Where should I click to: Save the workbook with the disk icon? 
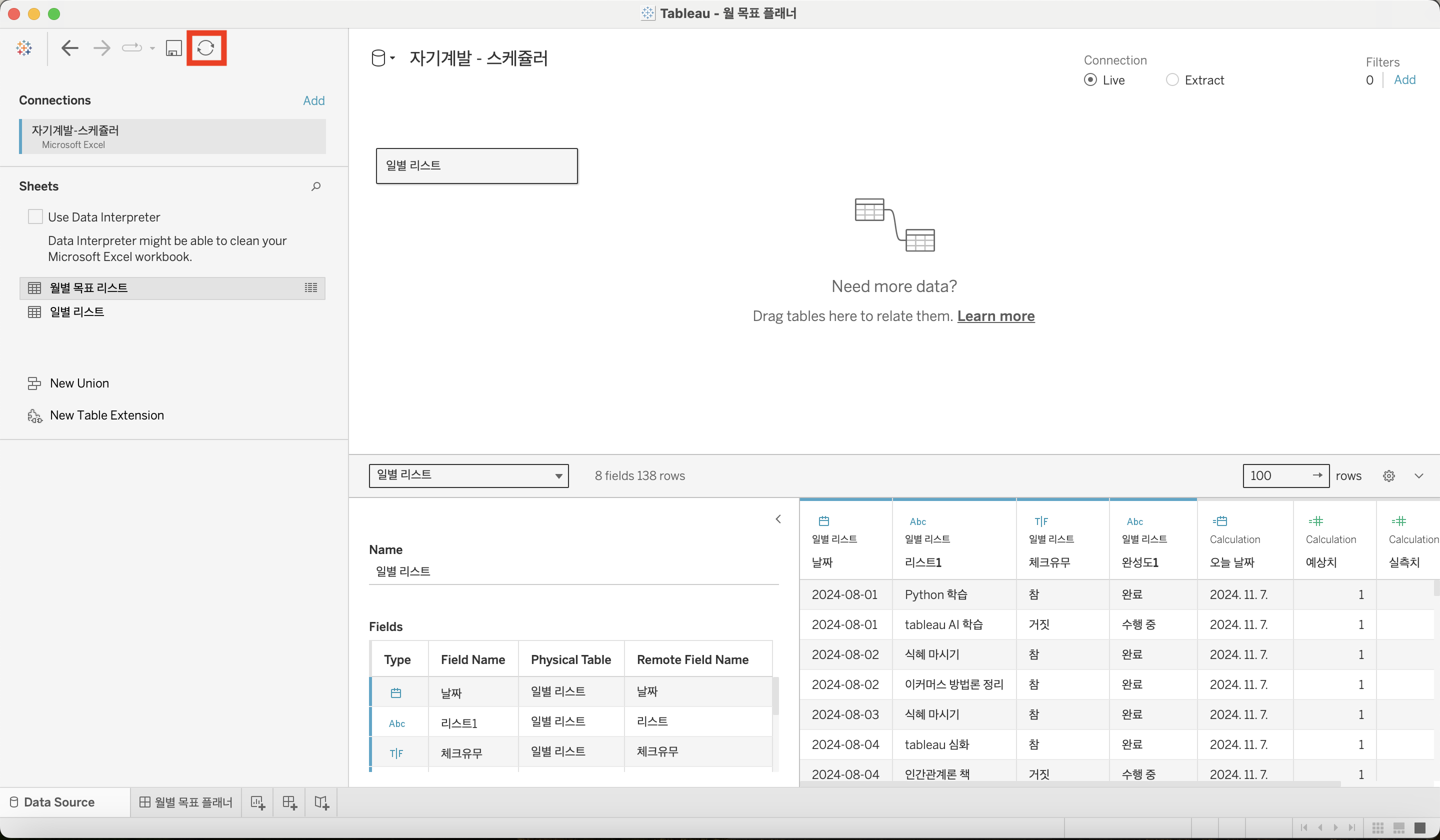pyautogui.click(x=173, y=48)
